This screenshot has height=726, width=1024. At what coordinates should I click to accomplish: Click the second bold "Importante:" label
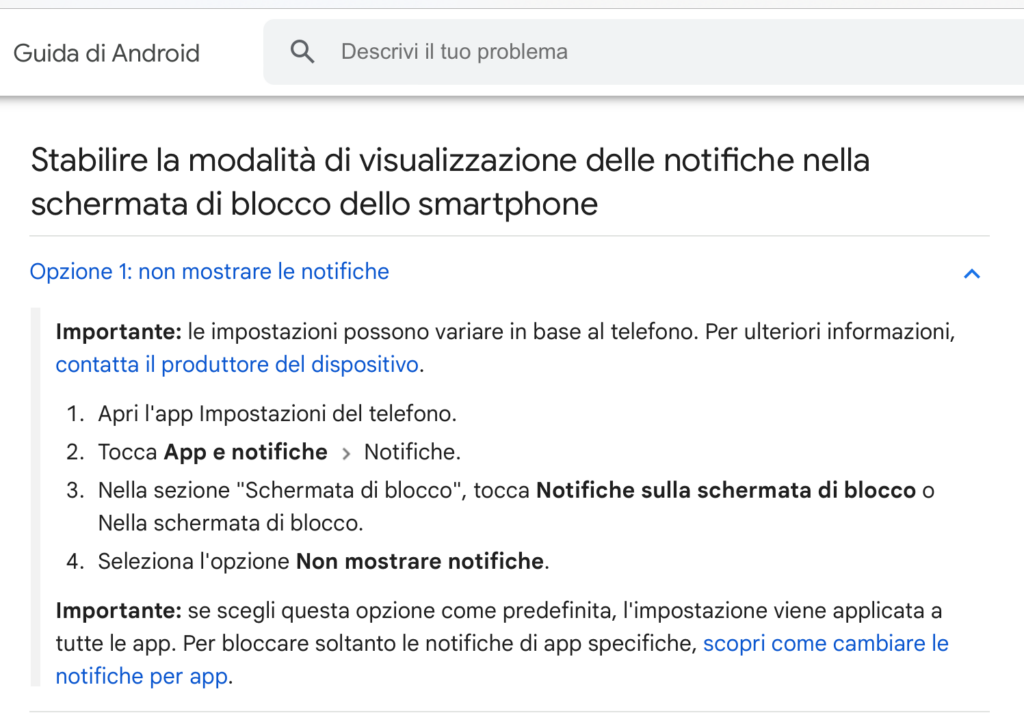pos(118,610)
